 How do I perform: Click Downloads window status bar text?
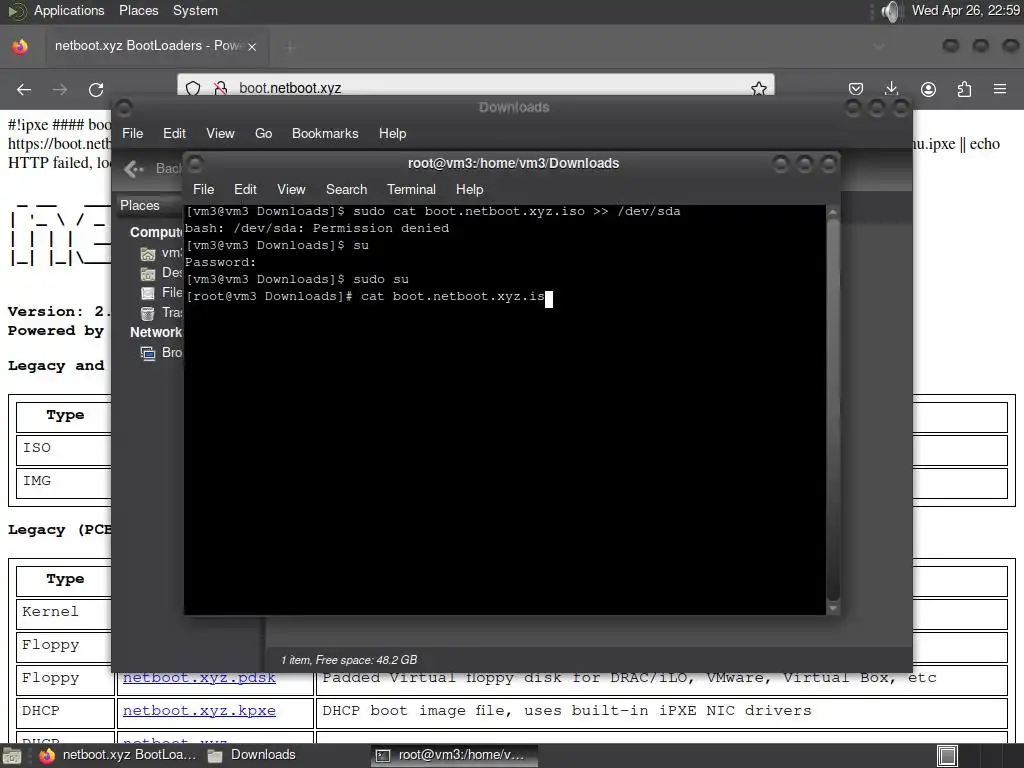349,660
